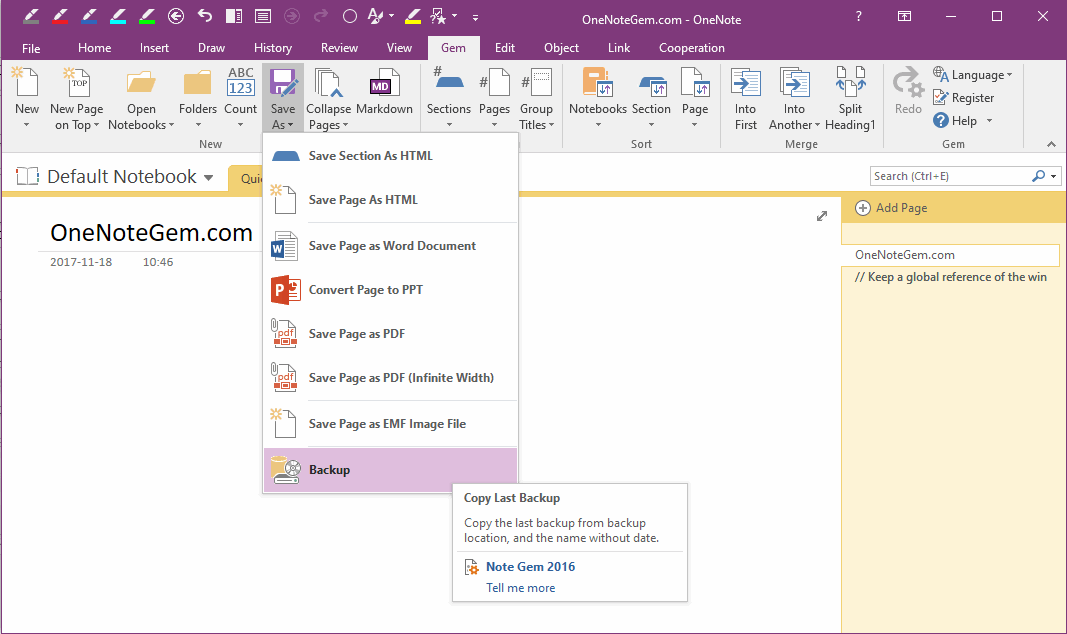Choose Save Page As HTML

(390, 200)
